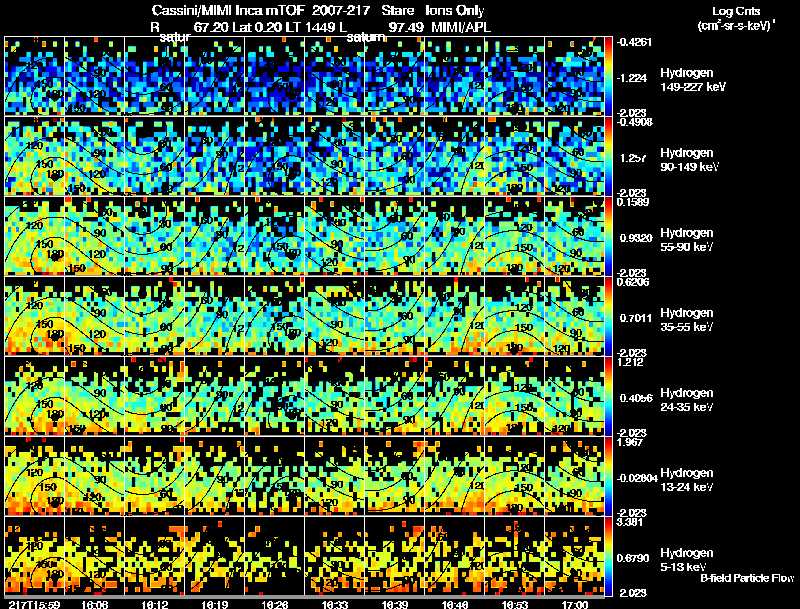Click the 16:26 time axis label
Viewport: 800px width, 609px height.
click(274, 604)
